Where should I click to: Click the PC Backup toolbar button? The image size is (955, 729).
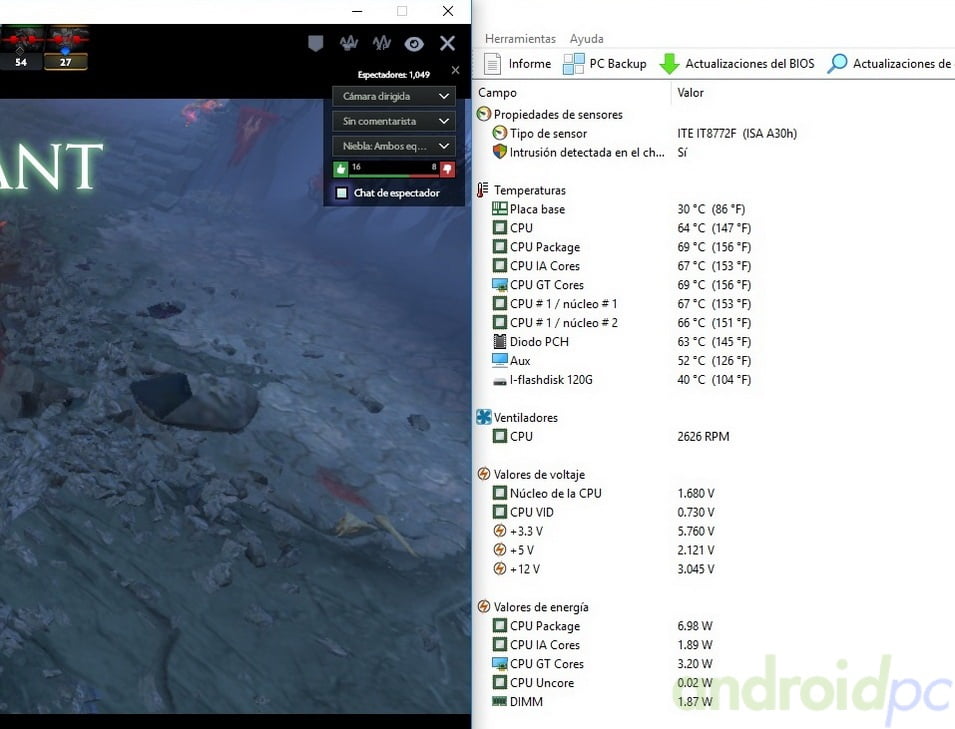[605, 63]
